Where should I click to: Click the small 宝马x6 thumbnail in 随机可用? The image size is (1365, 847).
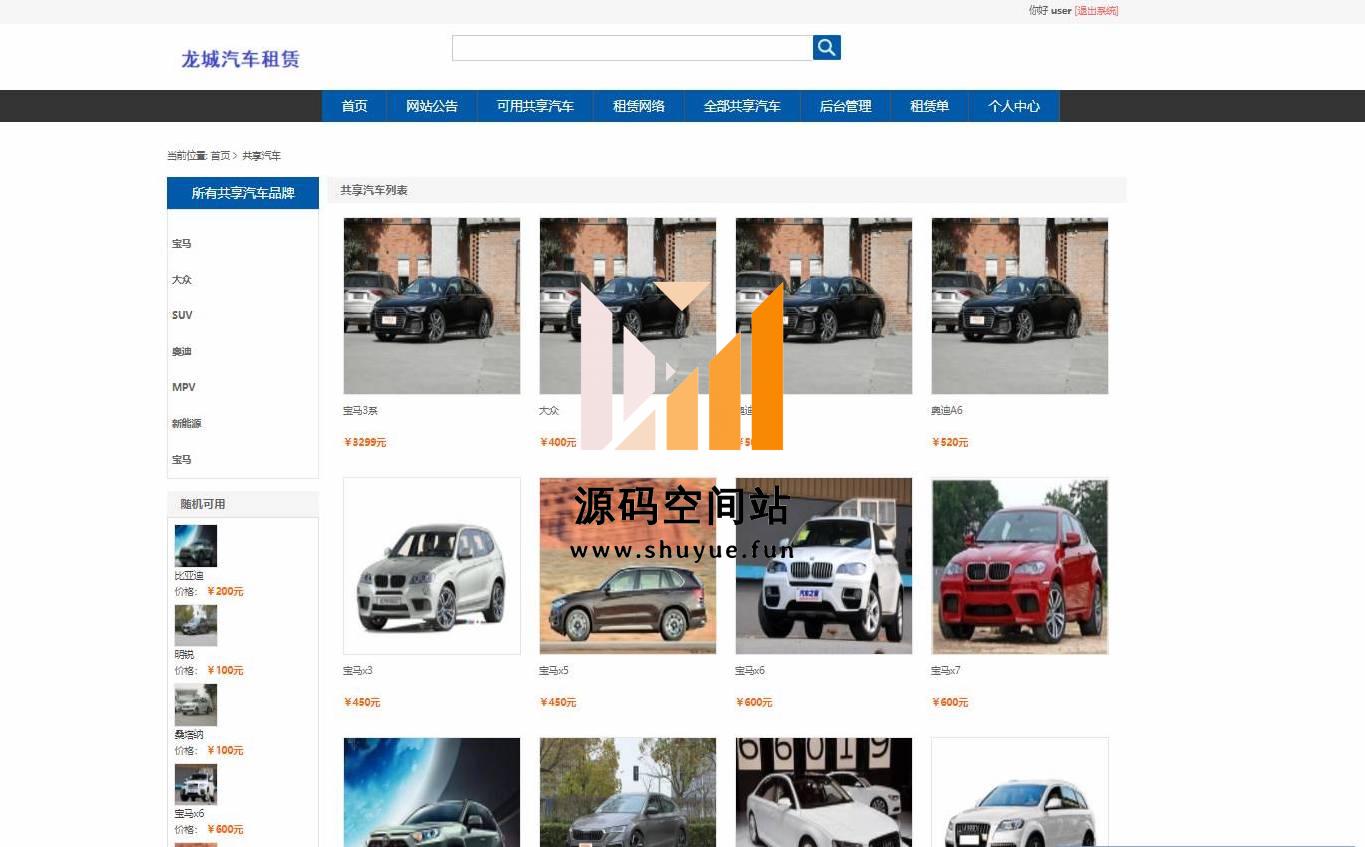(196, 784)
